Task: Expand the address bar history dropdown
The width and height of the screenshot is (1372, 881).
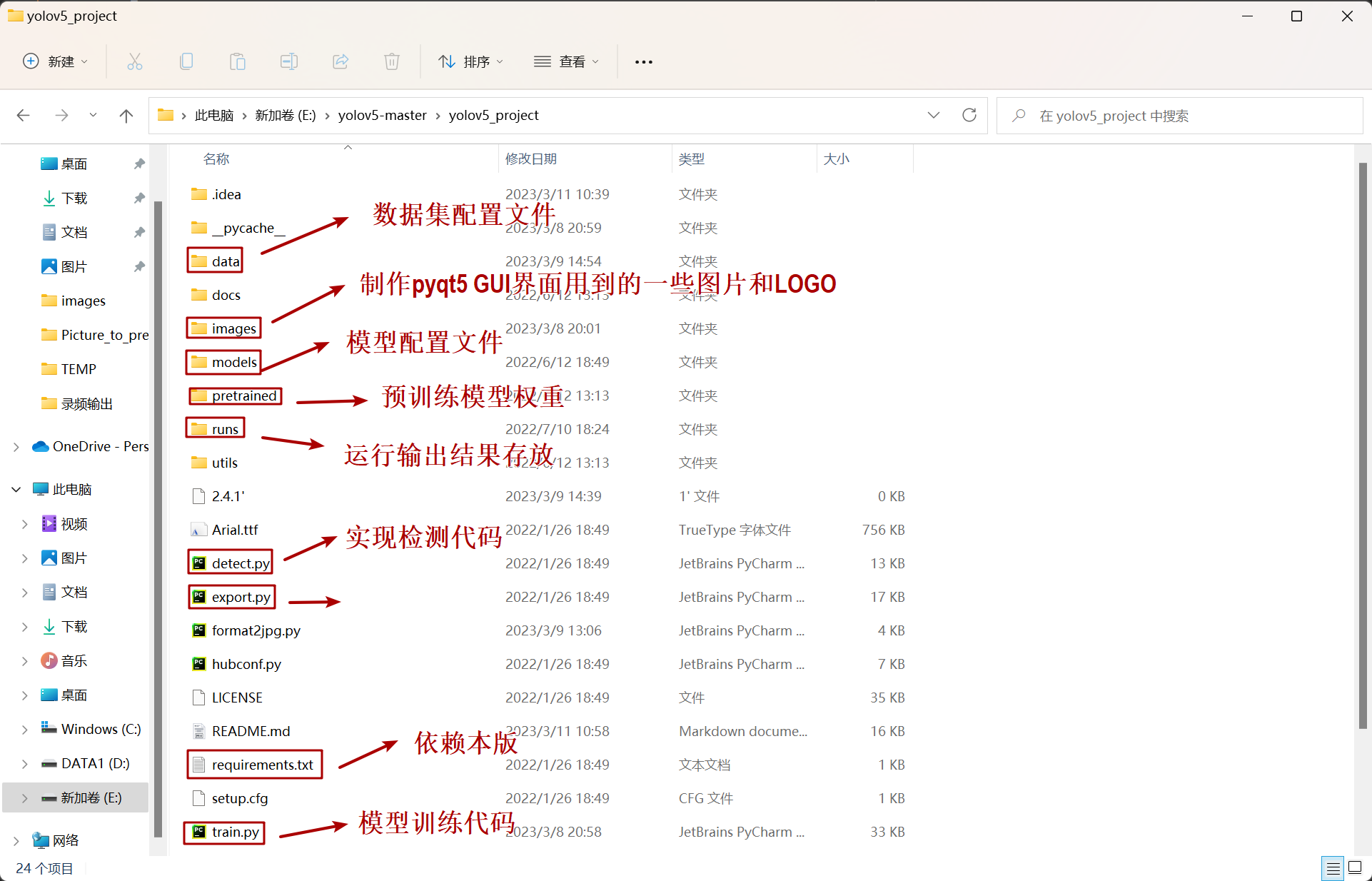Action: tap(934, 115)
